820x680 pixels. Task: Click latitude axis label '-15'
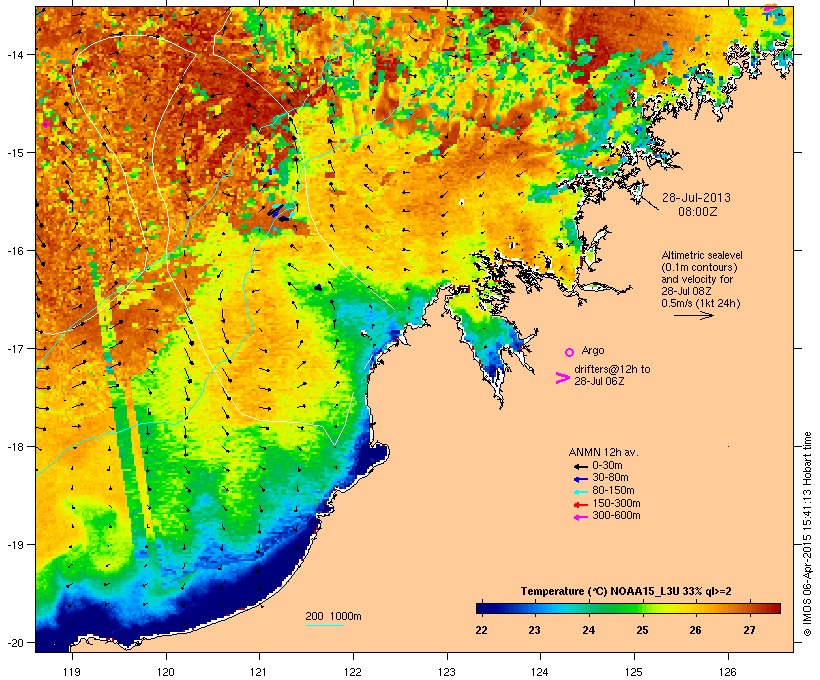[x=14, y=153]
